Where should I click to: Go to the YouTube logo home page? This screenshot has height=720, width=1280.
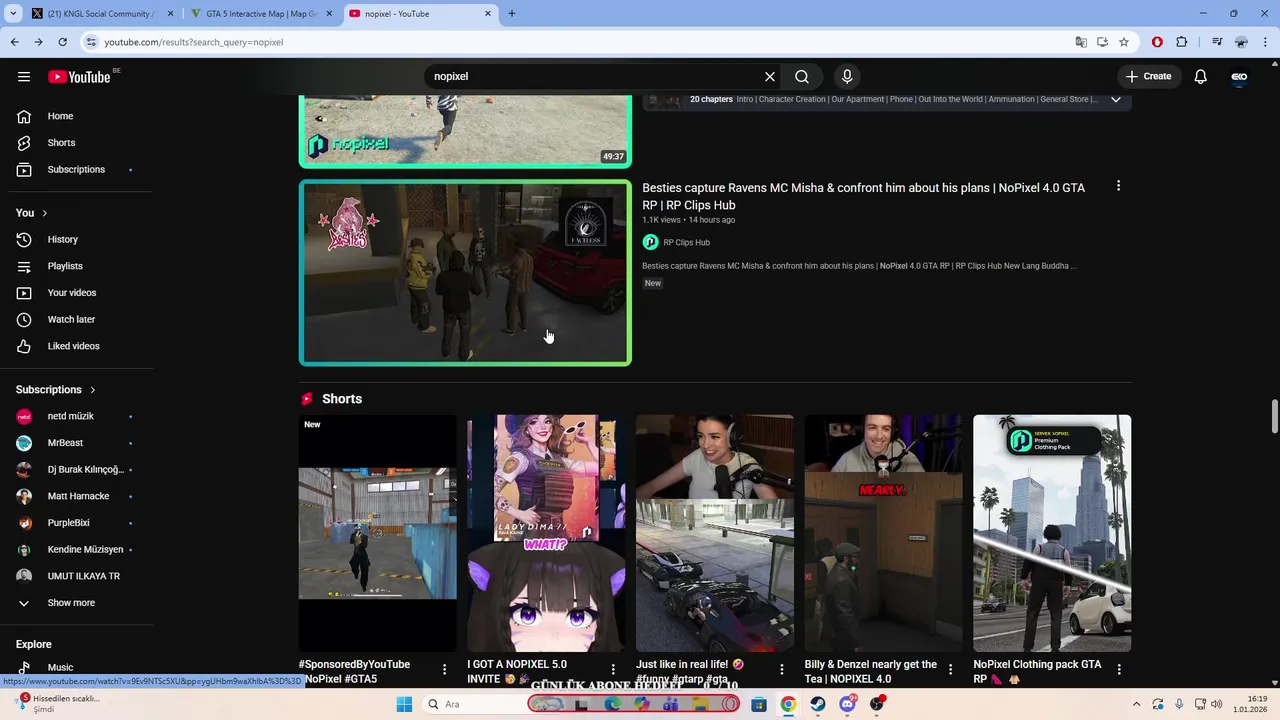click(79, 77)
